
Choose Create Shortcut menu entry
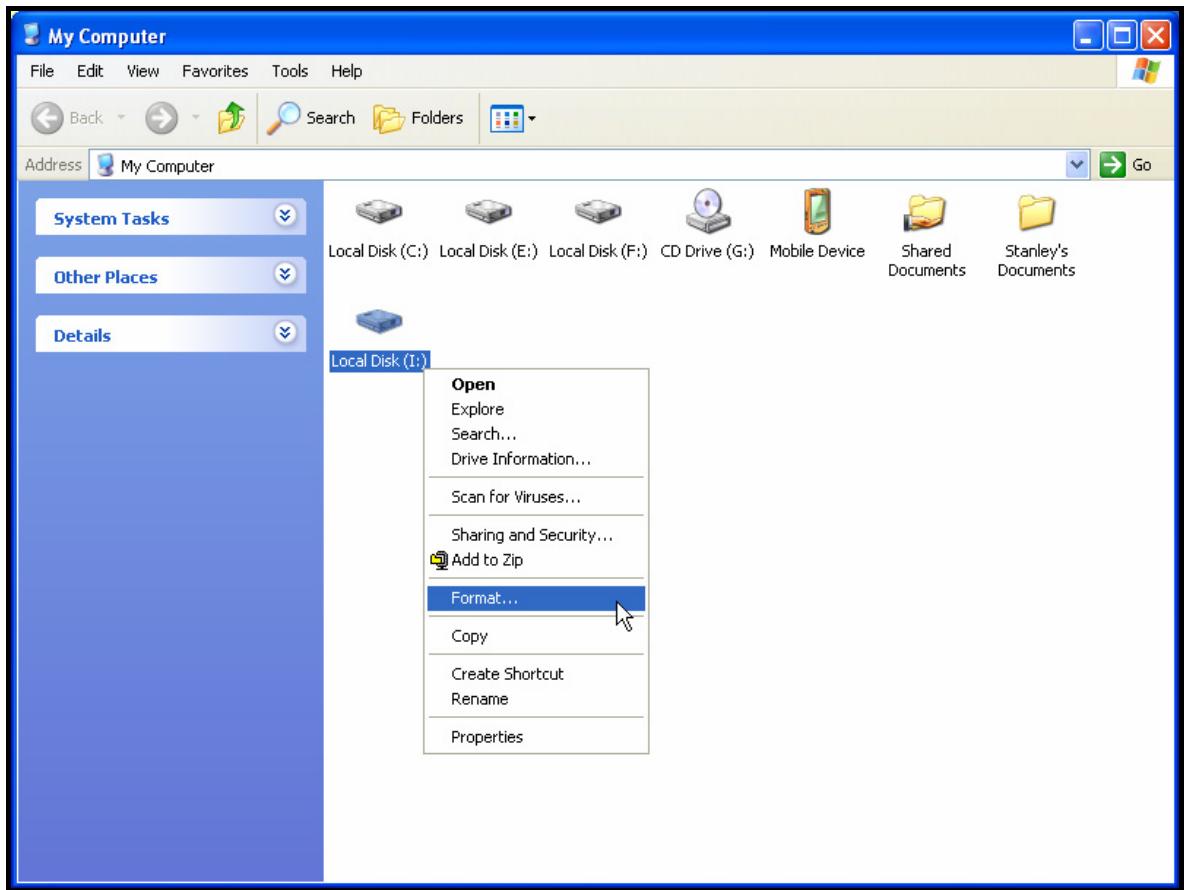(536, 674)
